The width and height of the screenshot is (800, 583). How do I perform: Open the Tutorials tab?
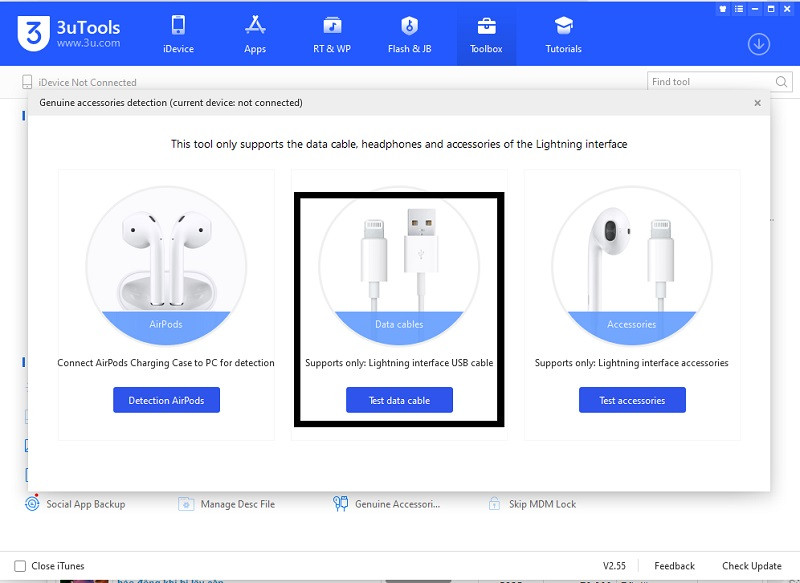(563, 33)
